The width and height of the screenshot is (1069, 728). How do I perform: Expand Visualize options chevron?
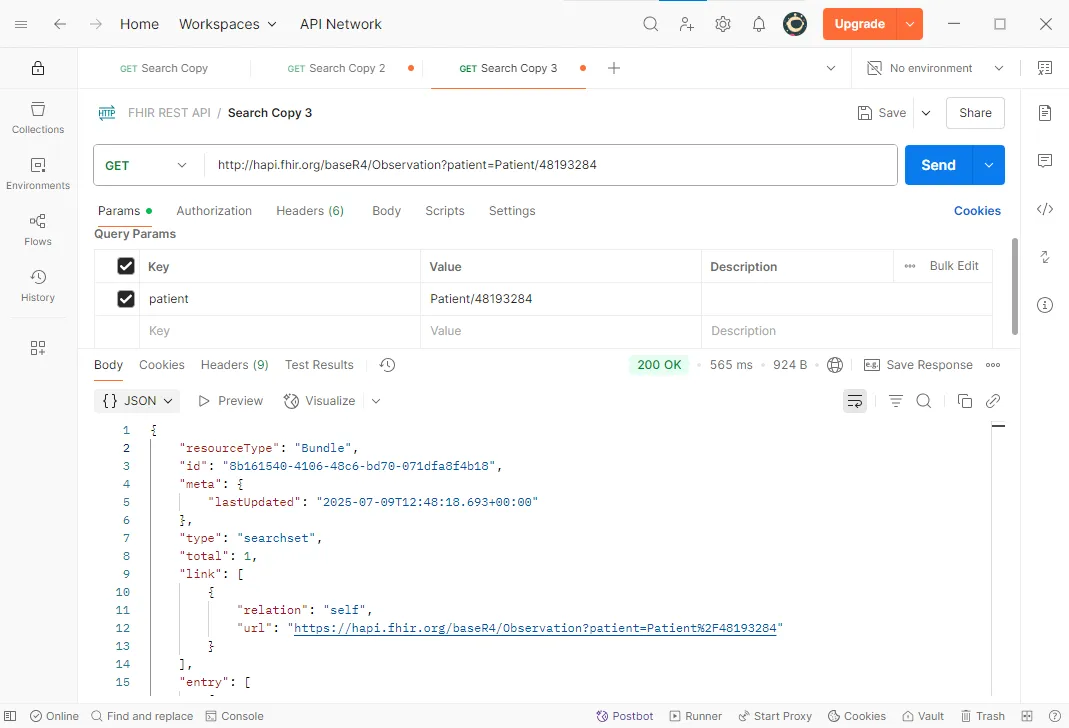click(x=376, y=401)
